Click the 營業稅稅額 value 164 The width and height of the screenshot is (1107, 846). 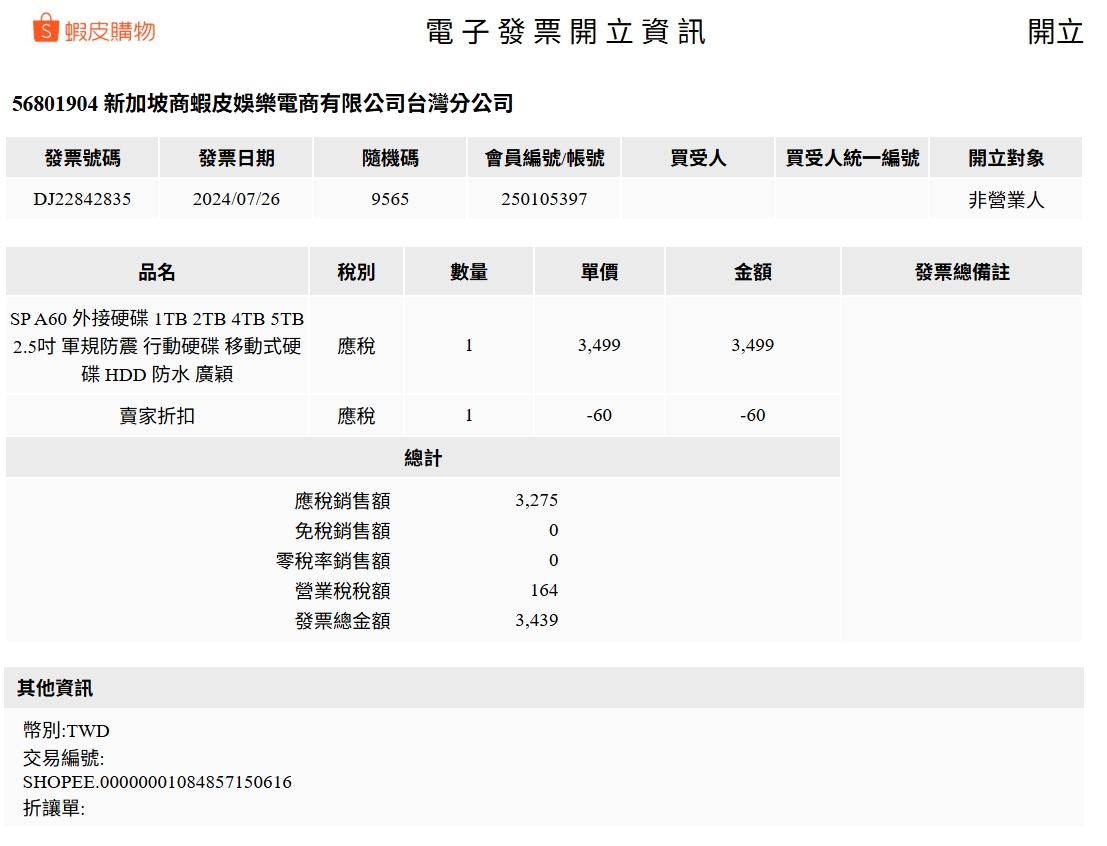point(544,591)
